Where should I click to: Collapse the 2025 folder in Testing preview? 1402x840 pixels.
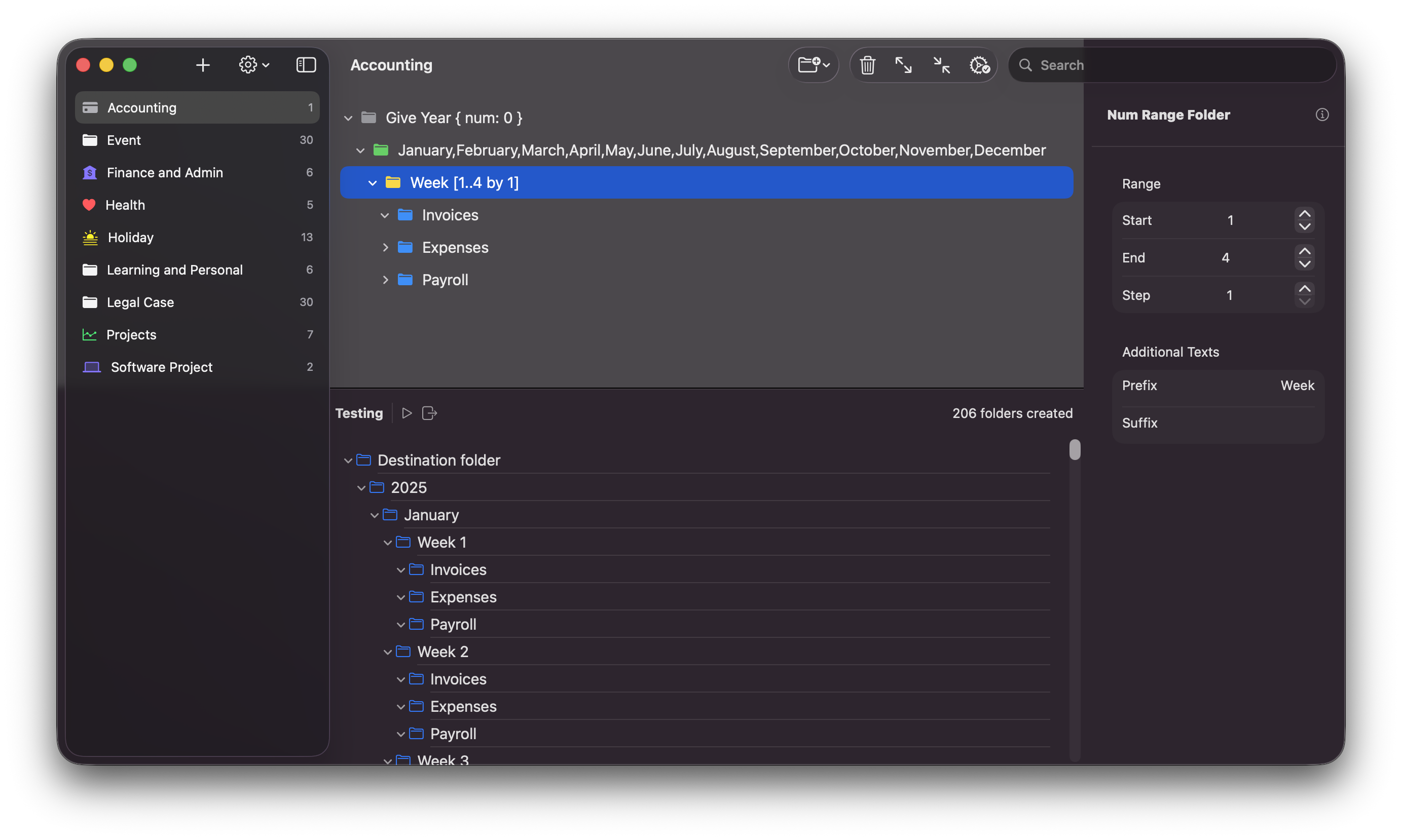click(362, 487)
